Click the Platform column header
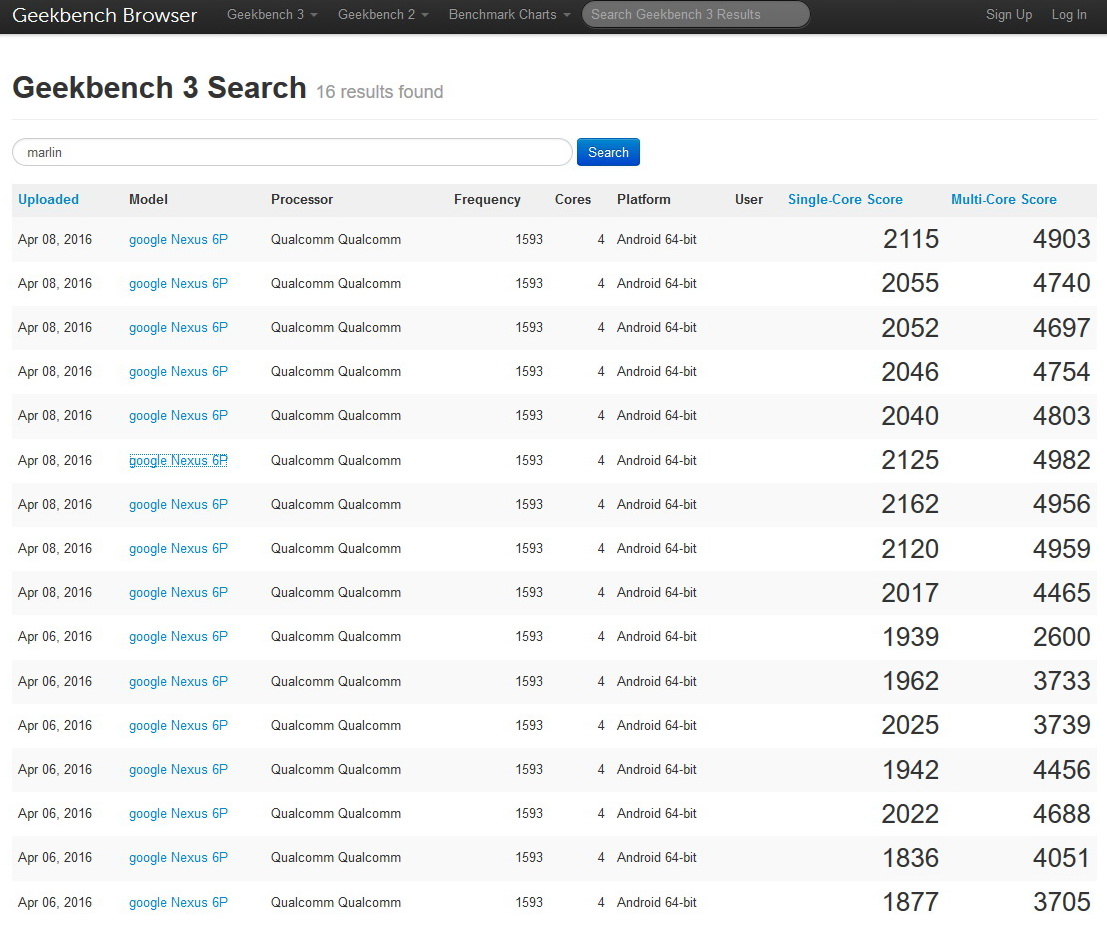The image size is (1107, 926). tap(643, 200)
